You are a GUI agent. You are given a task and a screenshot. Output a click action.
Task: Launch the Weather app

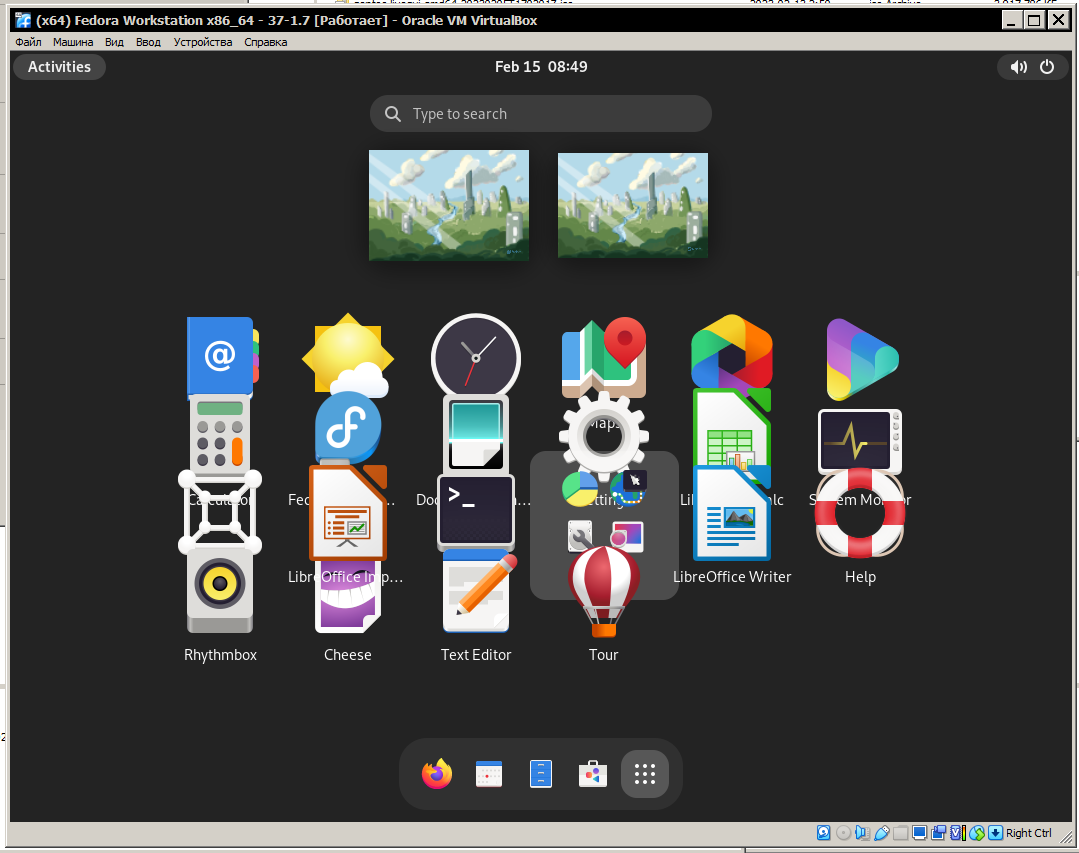coord(348,356)
